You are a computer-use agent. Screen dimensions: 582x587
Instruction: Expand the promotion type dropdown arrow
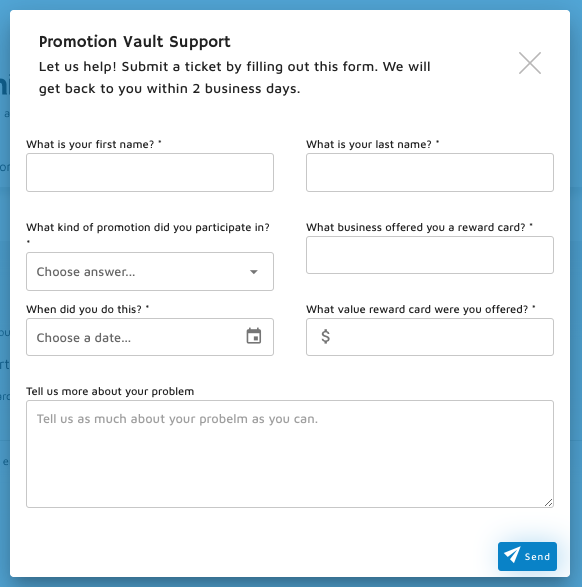254,272
